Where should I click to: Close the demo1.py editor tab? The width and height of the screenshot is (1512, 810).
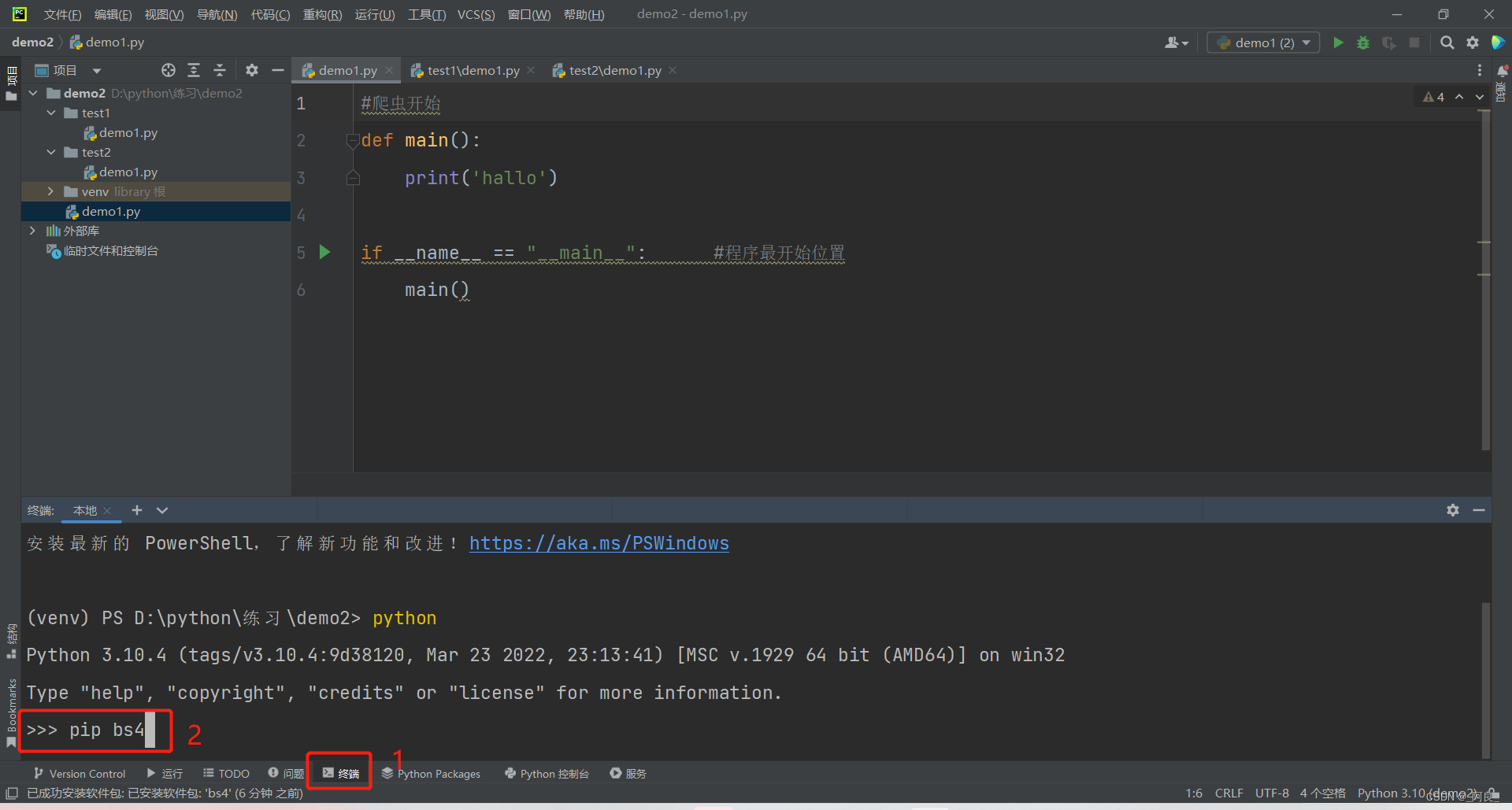coord(389,70)
